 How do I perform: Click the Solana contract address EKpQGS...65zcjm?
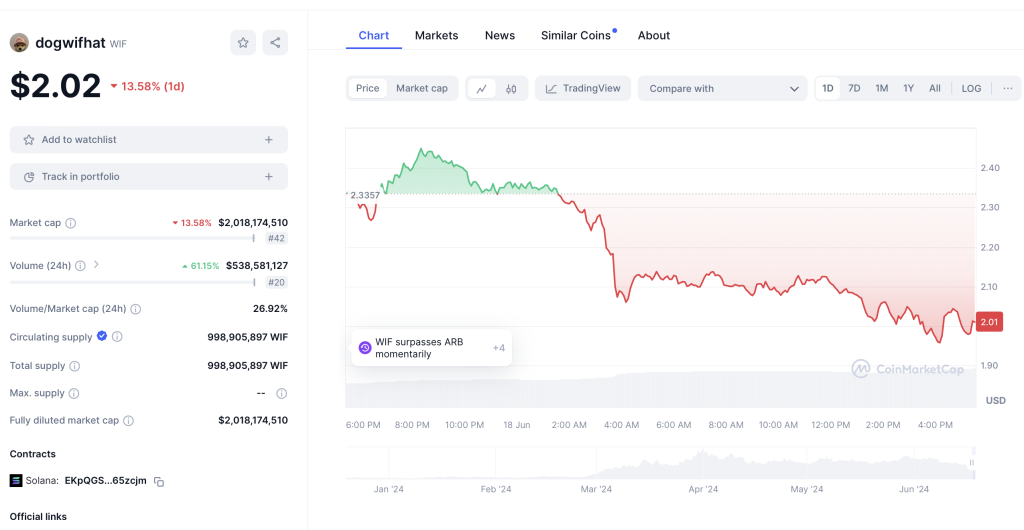[x=105, y=481]
